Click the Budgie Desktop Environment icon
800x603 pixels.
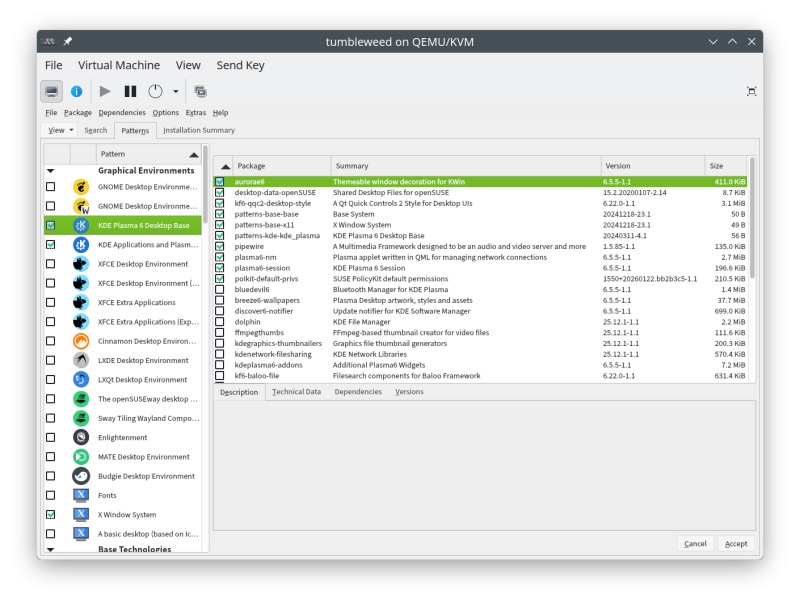click(x=81, y=476)
